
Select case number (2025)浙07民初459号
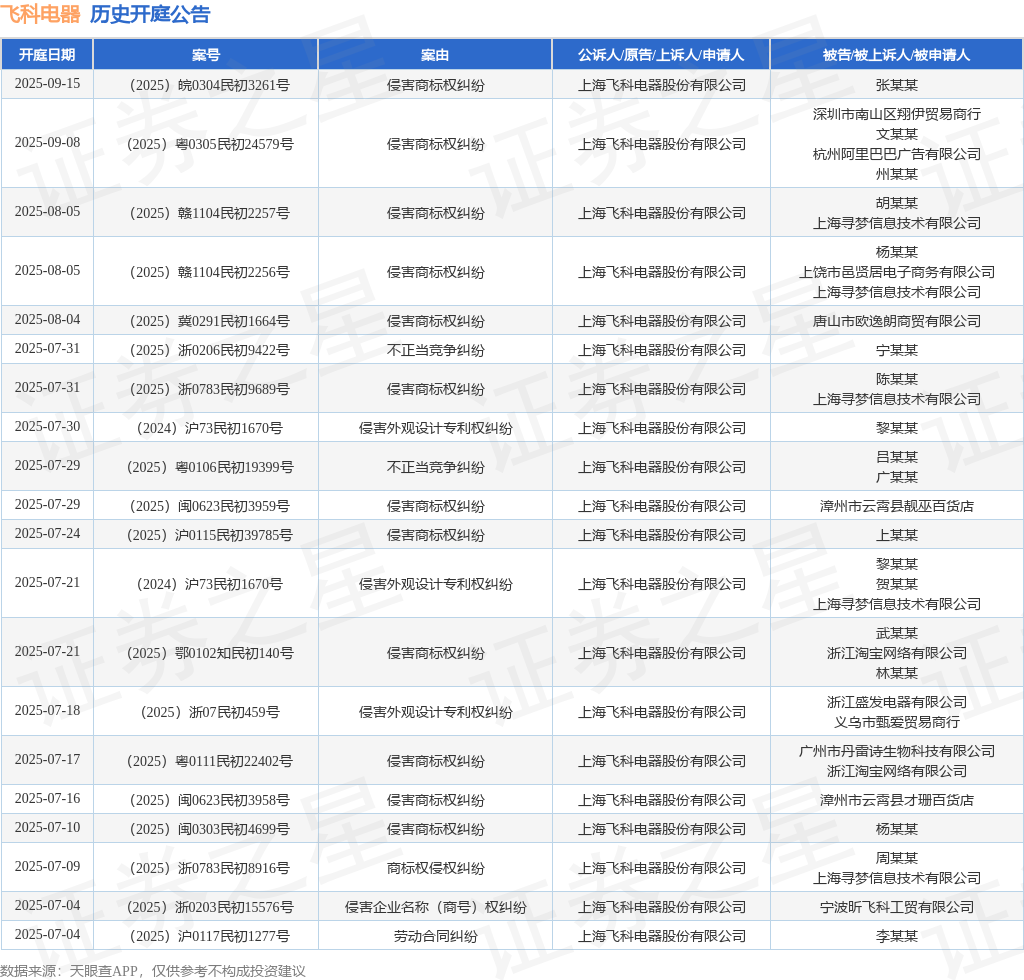point(210,712)
